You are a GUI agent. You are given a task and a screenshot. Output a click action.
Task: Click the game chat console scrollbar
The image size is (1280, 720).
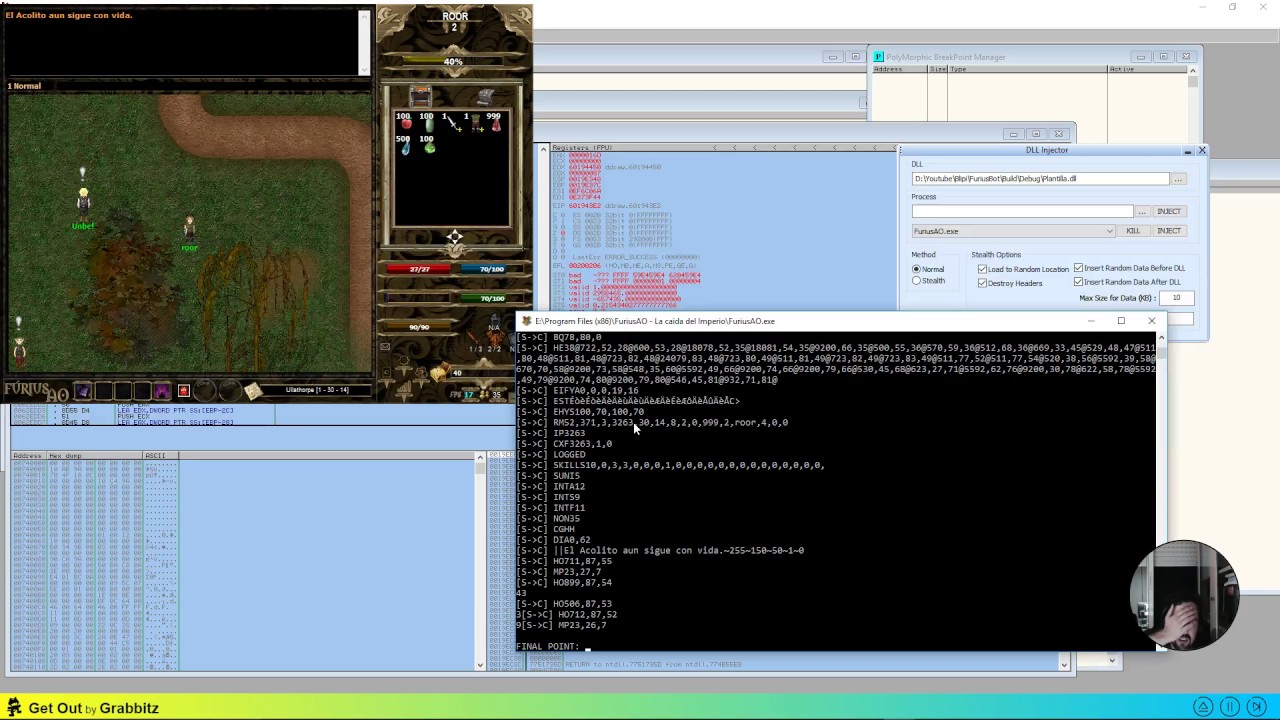[x=366, y=42]
